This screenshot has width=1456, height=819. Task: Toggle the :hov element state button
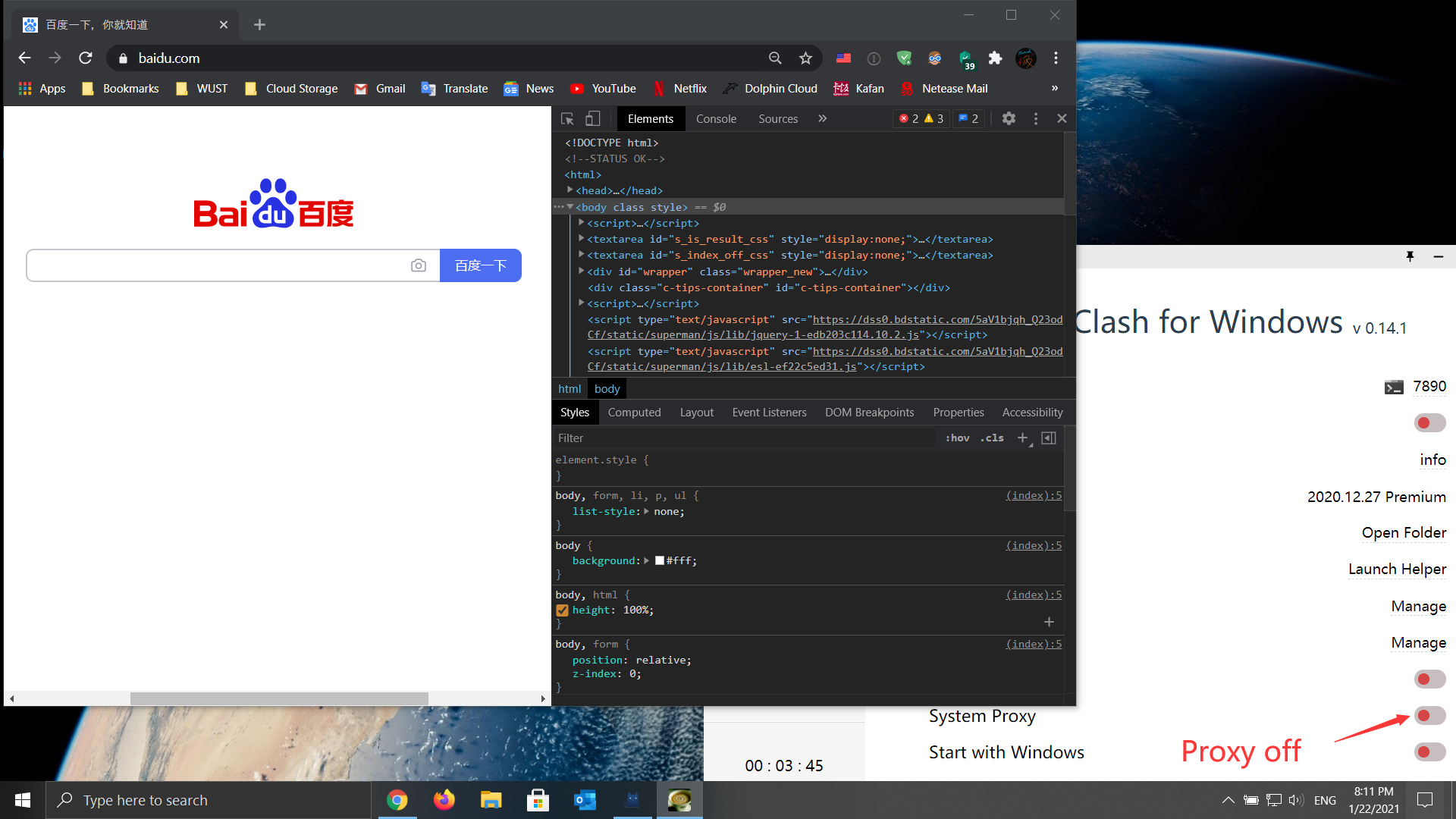click(x=957, y=438)
